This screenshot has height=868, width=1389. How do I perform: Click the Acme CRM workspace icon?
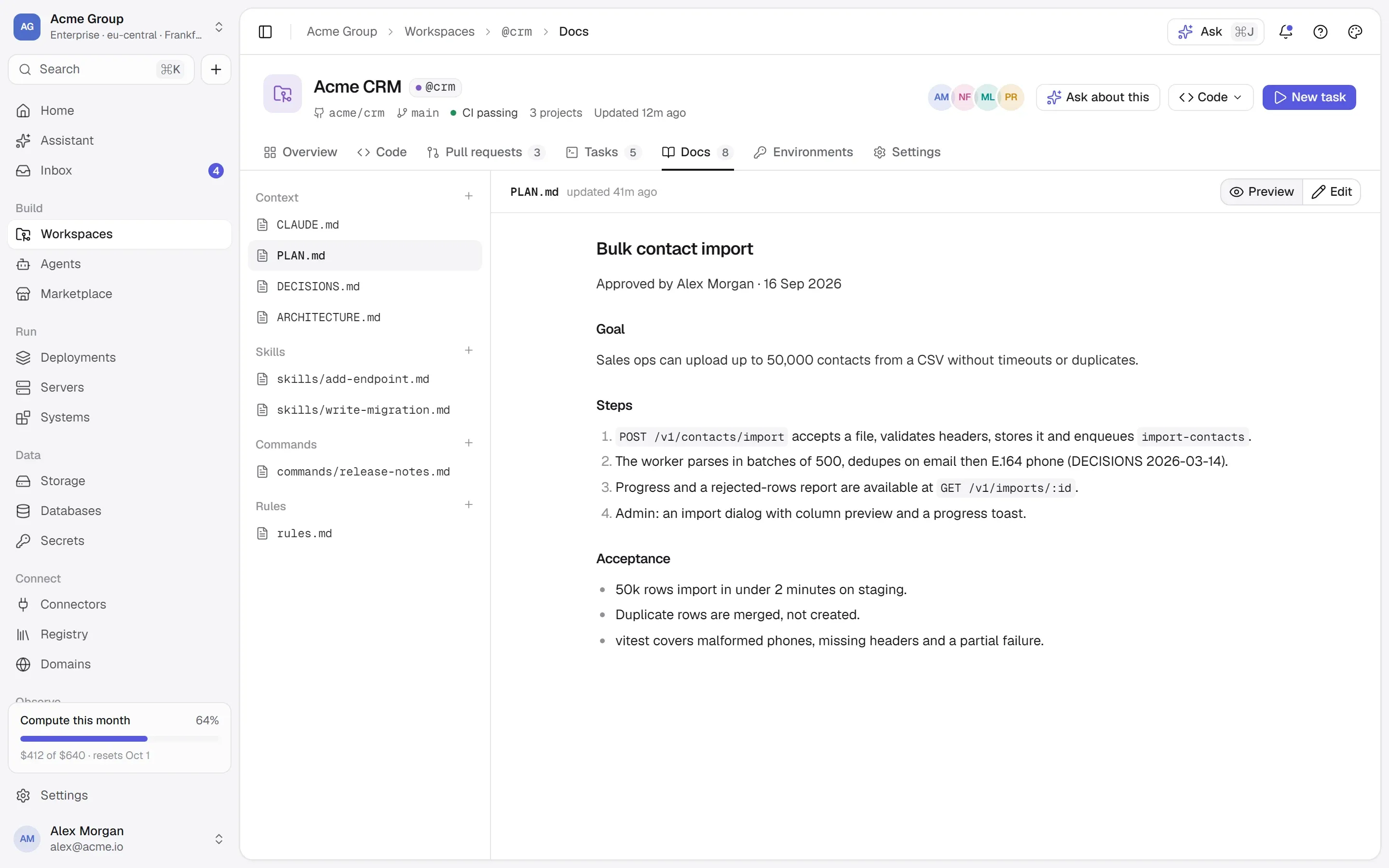(x=283, y=94)
